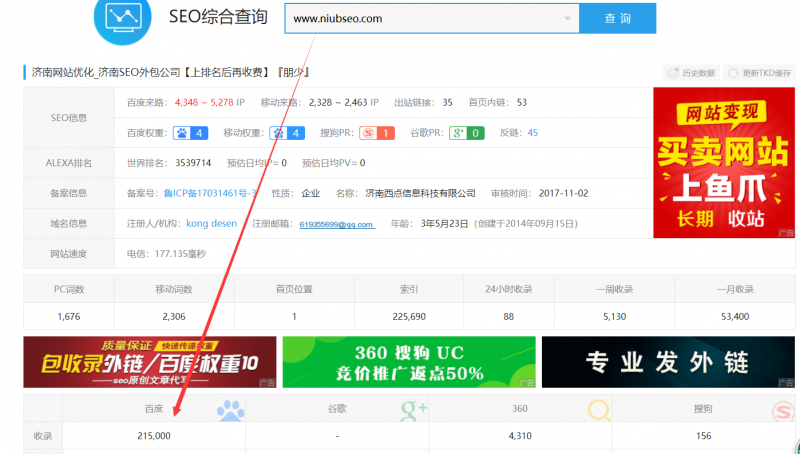Open the 买卖网站 上鱼爪 red ad banner
This screenshot has width=800, height=454.
tap(724, 163)
